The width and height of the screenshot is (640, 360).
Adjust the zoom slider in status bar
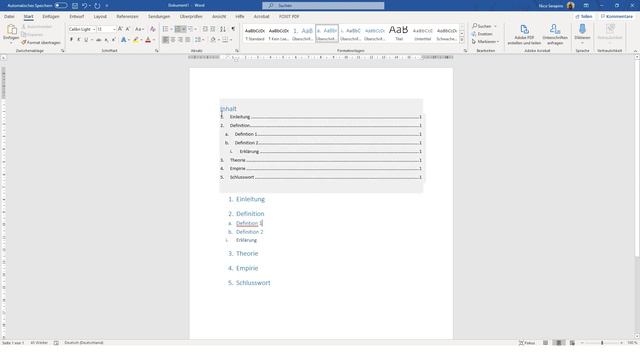602,343
